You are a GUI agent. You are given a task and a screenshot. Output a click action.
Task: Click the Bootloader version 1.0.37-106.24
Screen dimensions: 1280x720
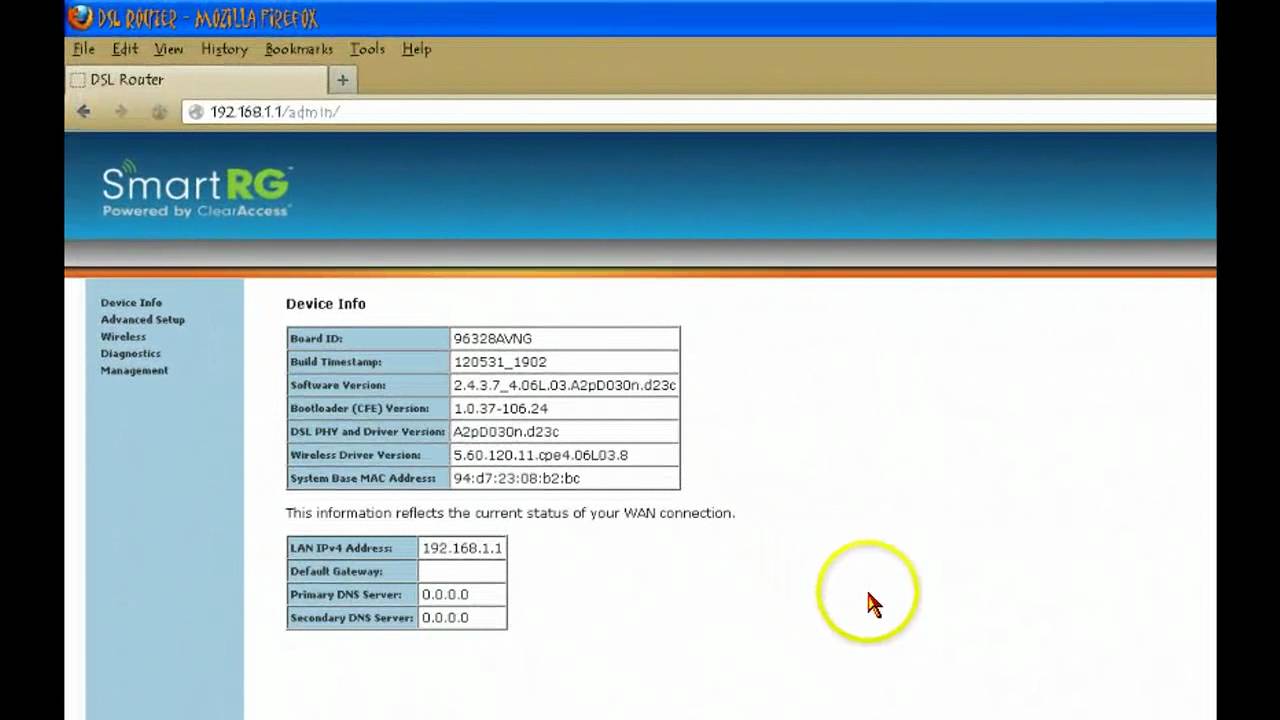click(501, 409)
